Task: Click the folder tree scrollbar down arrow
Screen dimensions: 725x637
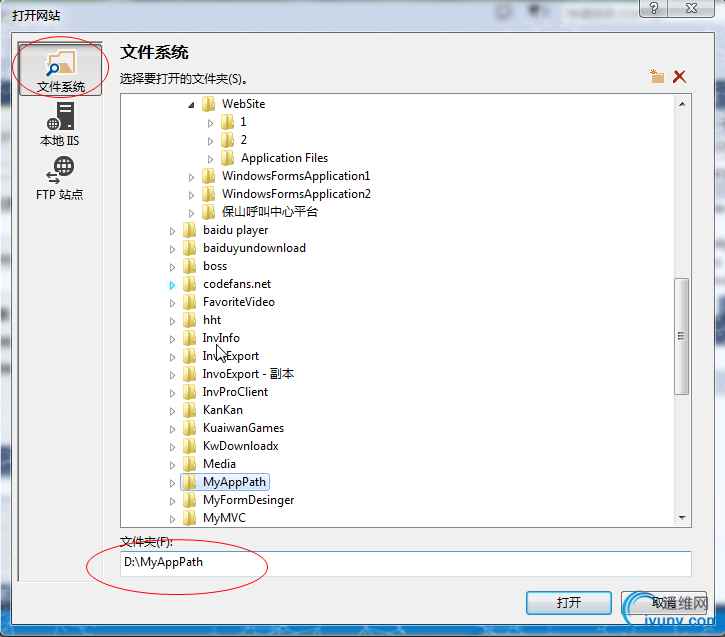Action: click(x=682, y=518)
